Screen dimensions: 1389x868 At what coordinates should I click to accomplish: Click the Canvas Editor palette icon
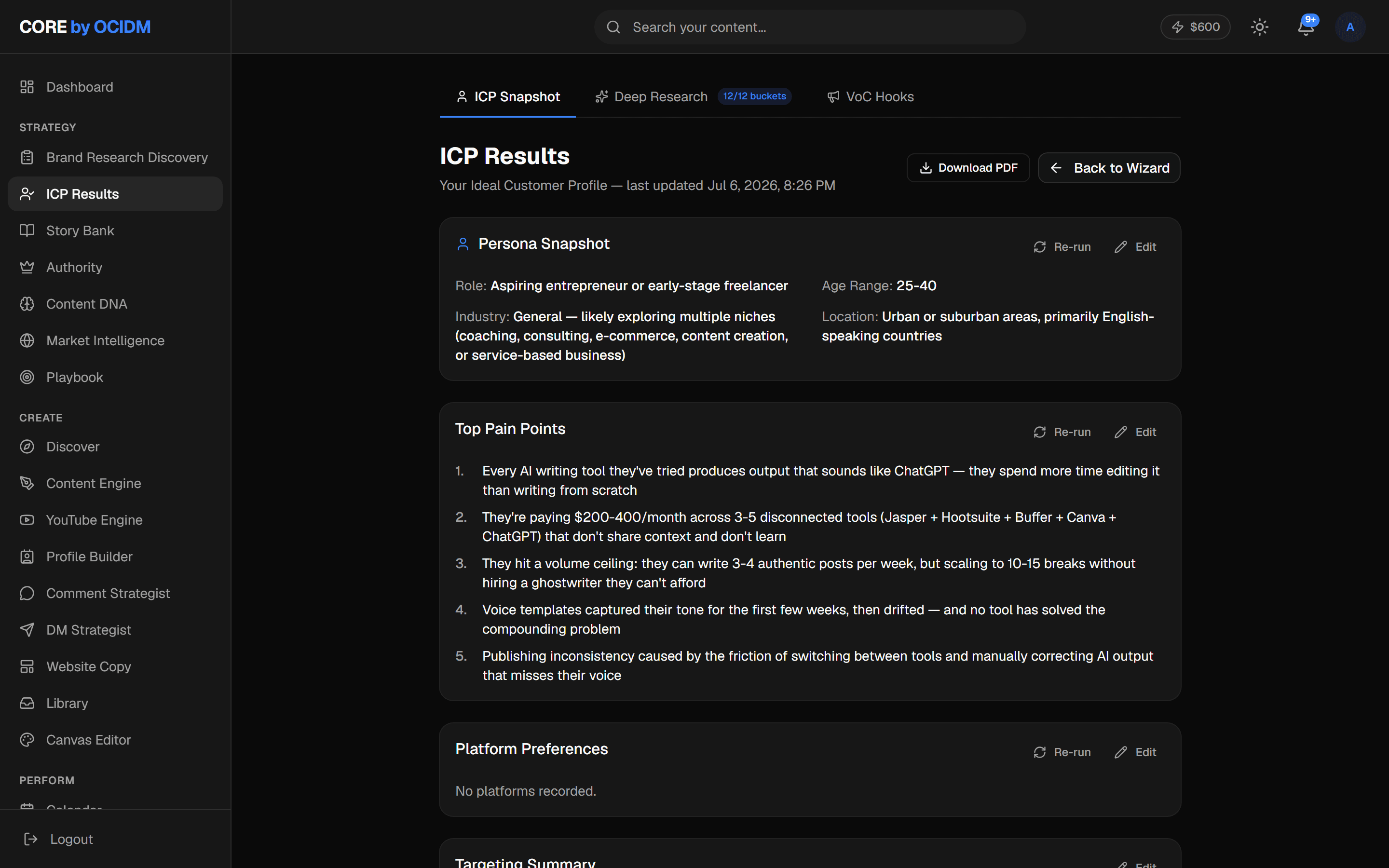(27, 740)
